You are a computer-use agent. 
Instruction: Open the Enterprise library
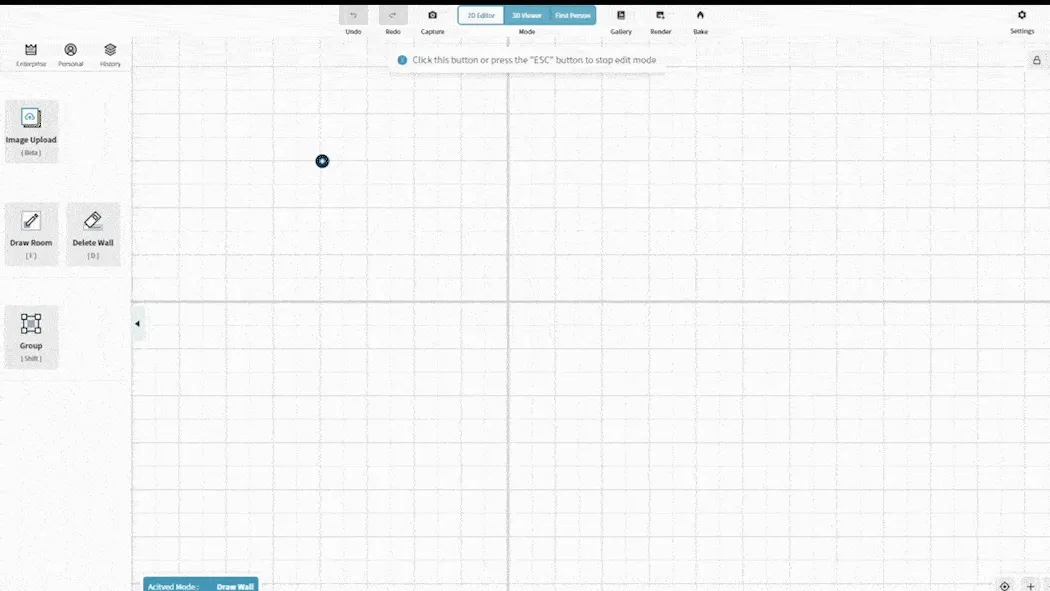coord(31,54)
